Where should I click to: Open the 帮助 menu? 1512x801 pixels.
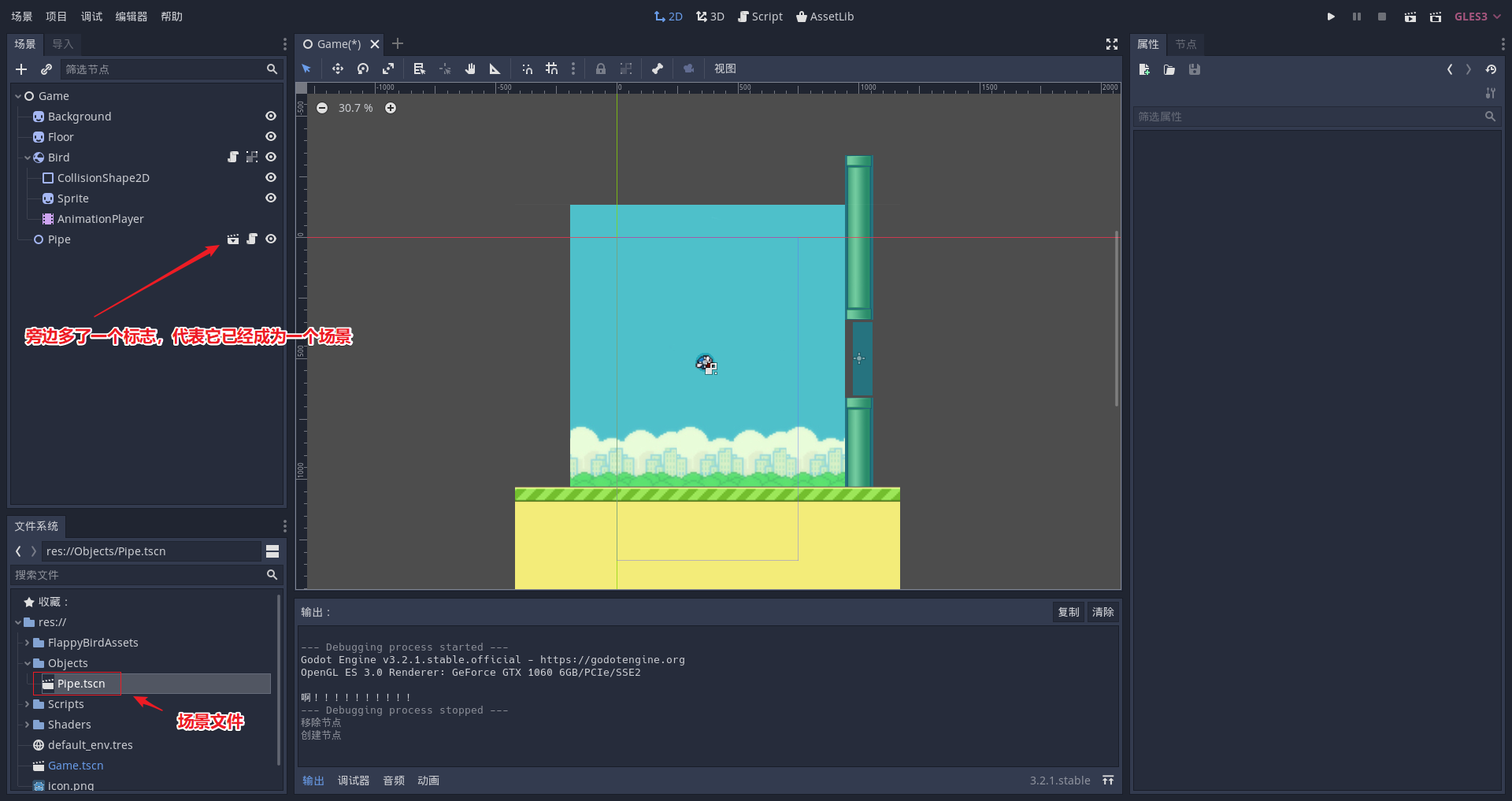[x=172, y=17]
